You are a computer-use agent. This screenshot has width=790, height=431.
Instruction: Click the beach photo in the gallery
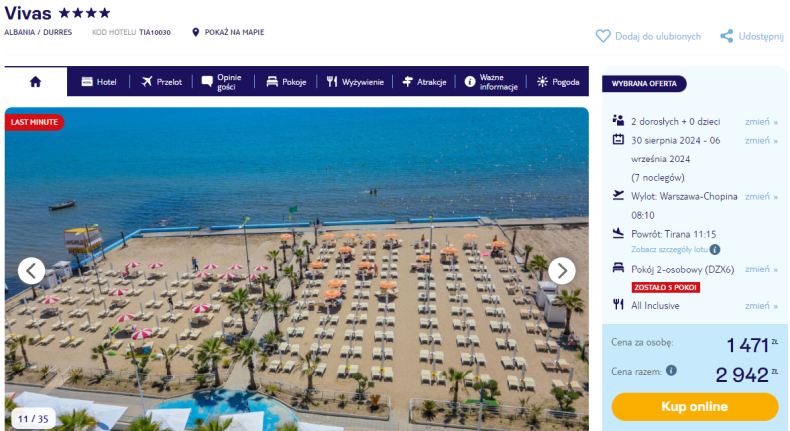pos(297,269)
